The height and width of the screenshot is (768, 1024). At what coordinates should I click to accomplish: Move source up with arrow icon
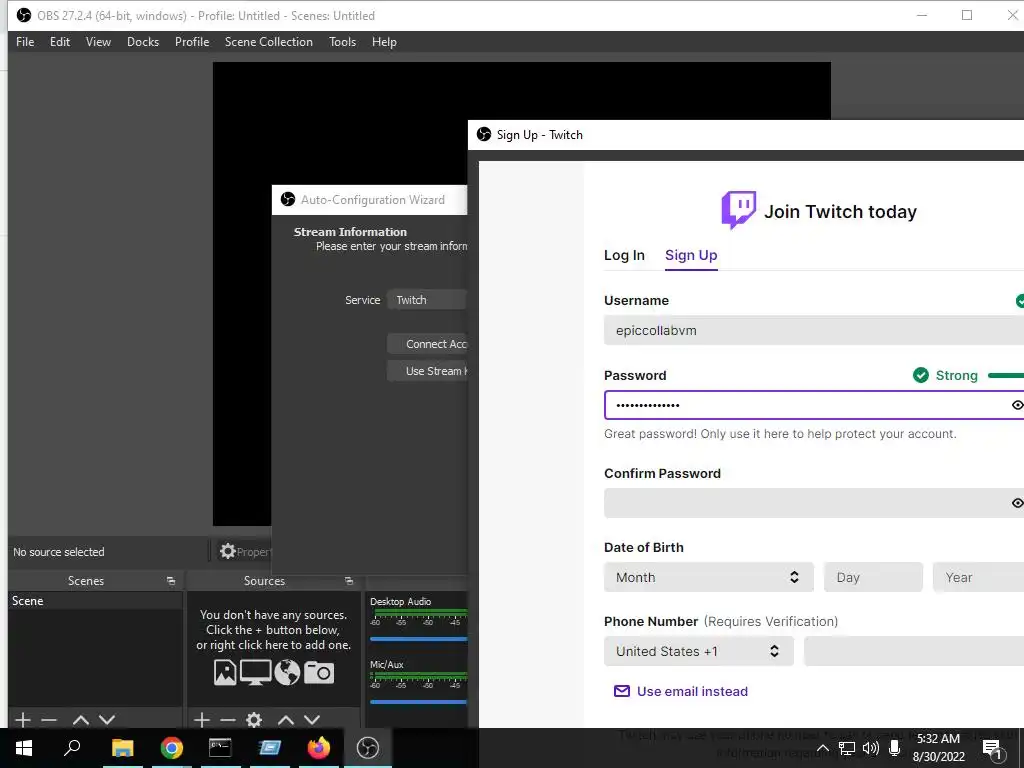[285, 720]
